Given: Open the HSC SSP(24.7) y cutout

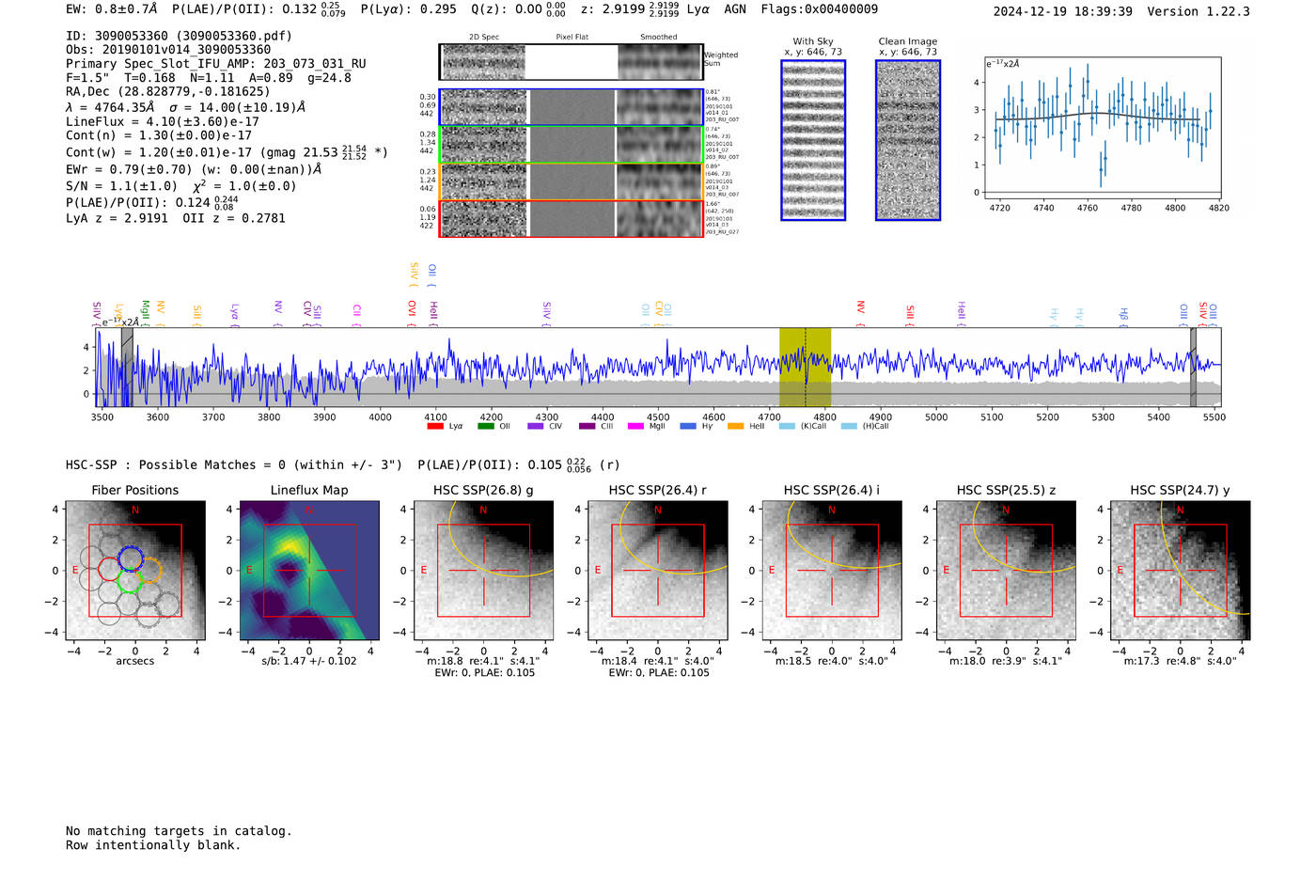Looking at the screenshot, I should [x=1181, y=571].
